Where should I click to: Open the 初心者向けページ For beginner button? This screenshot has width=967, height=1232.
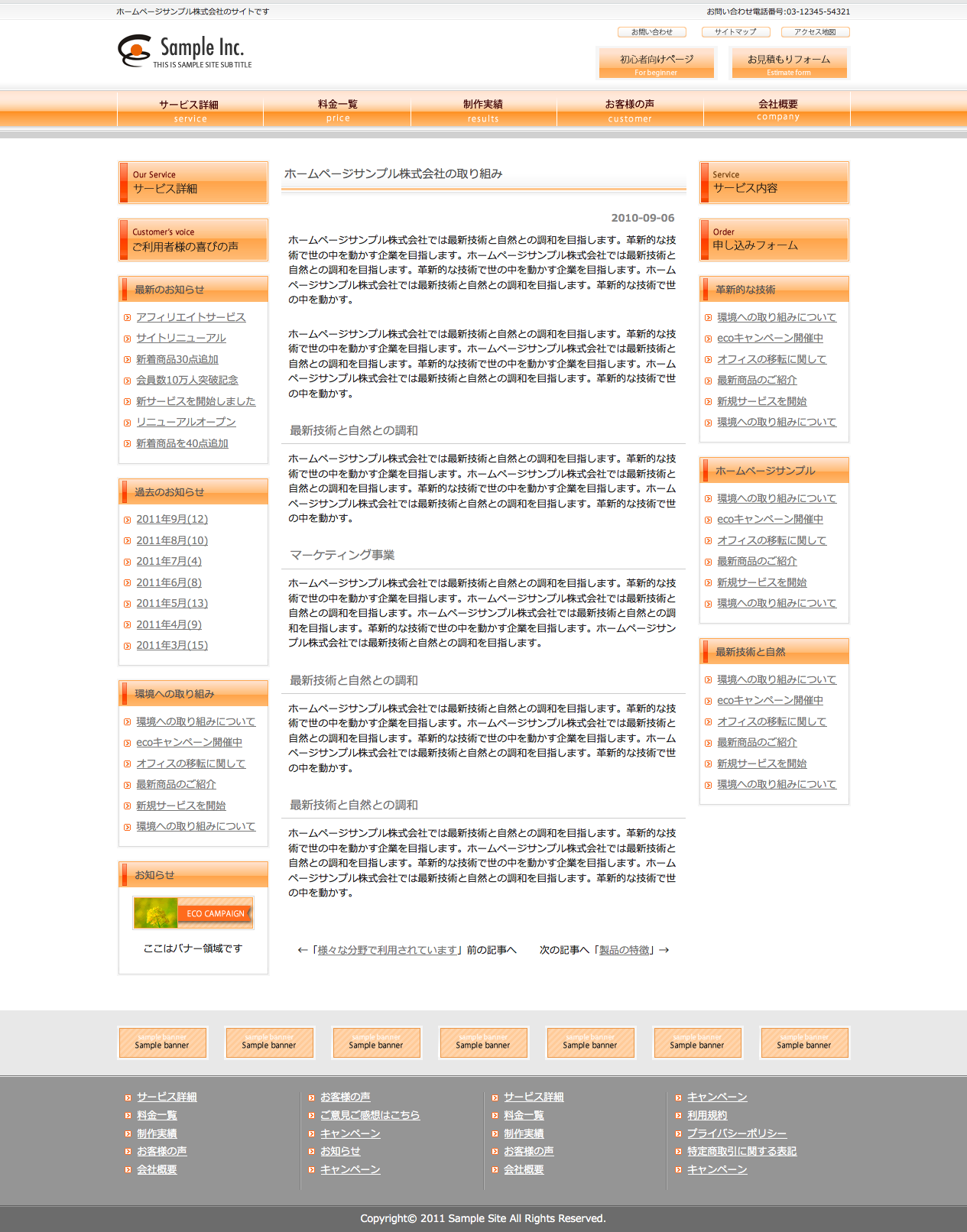(656, 63)
